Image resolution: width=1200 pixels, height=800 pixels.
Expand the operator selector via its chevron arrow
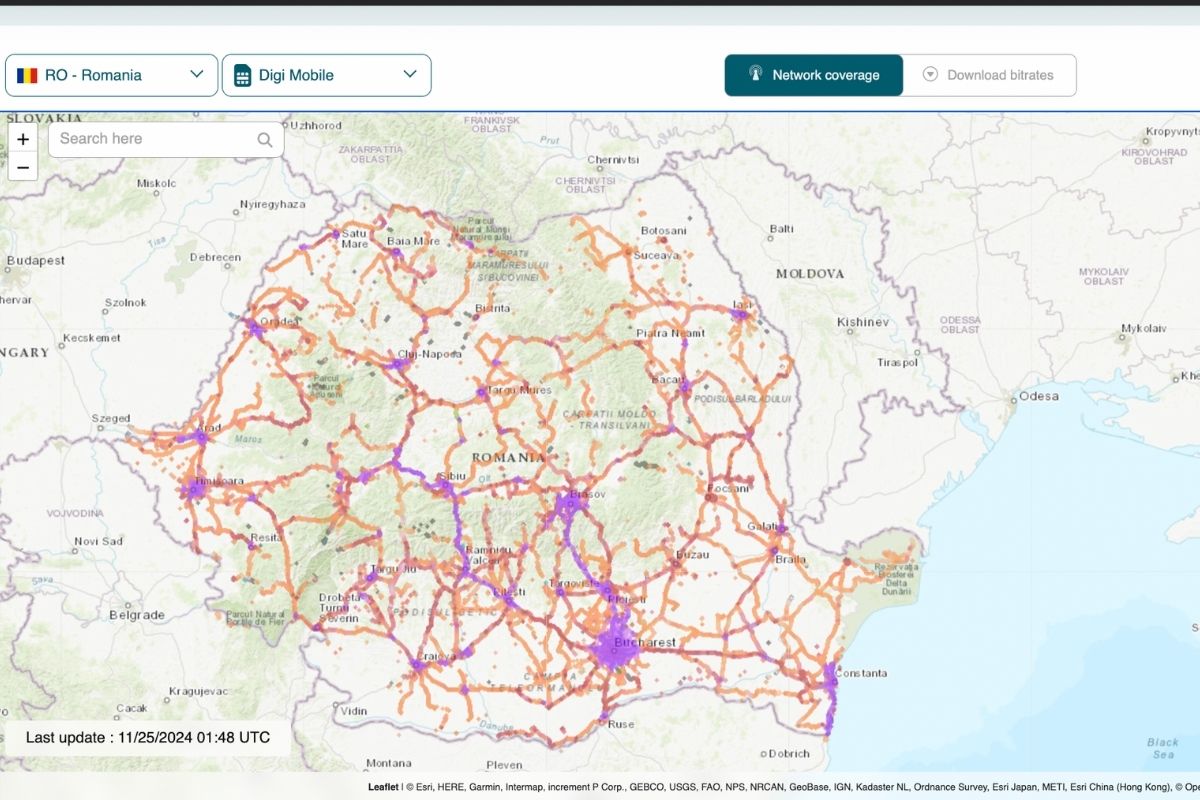409,74
